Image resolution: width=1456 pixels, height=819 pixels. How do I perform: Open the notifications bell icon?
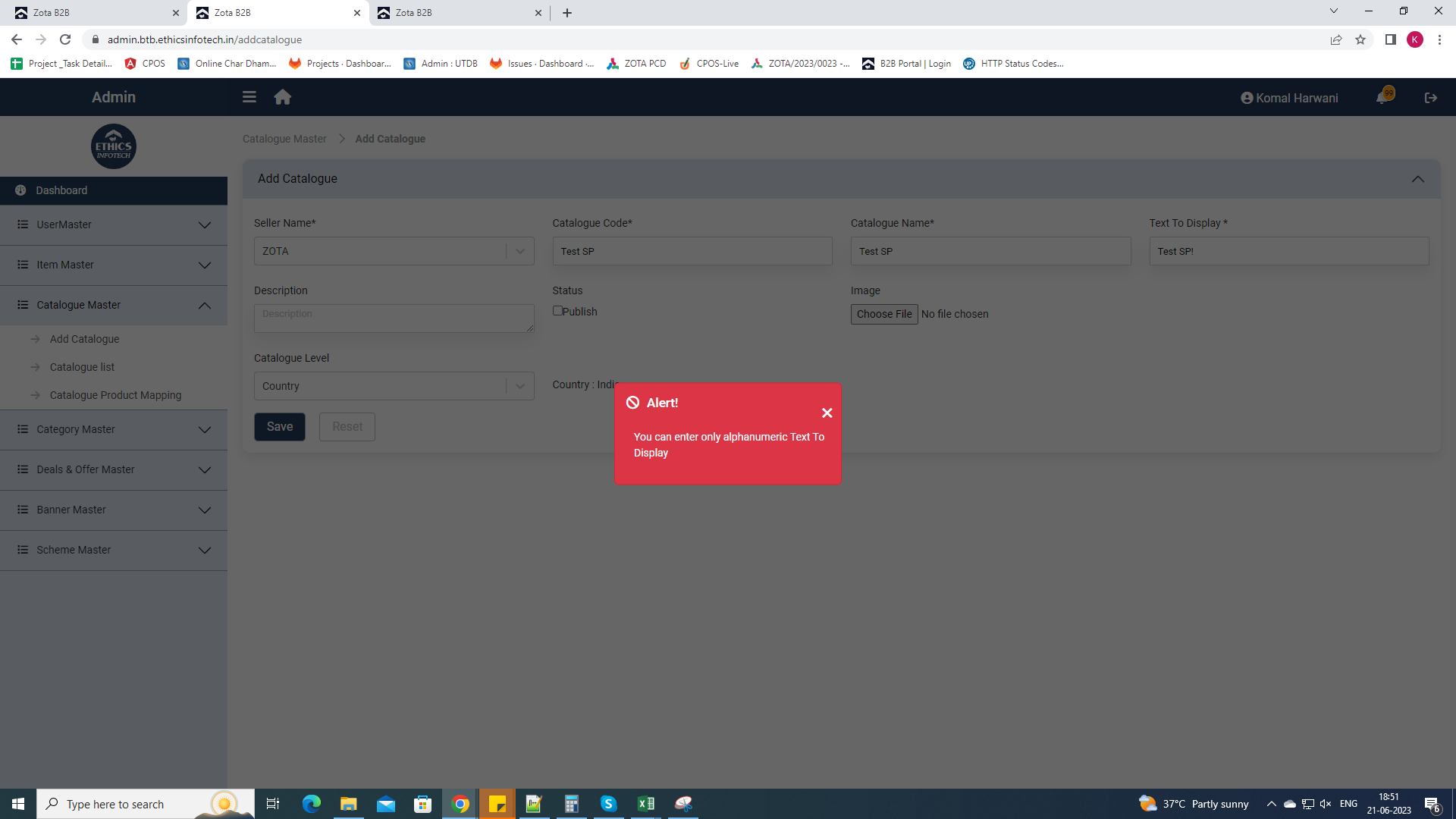coord(1382,98)
